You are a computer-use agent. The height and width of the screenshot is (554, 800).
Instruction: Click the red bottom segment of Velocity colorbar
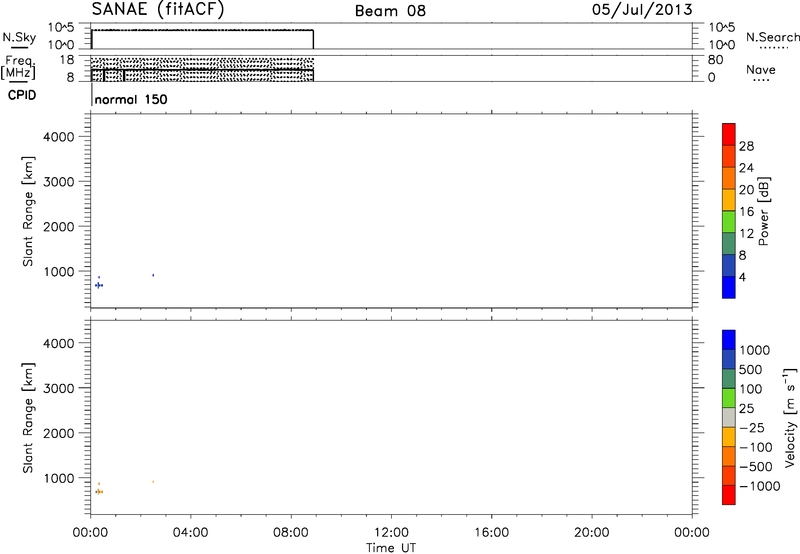[729, 495]
